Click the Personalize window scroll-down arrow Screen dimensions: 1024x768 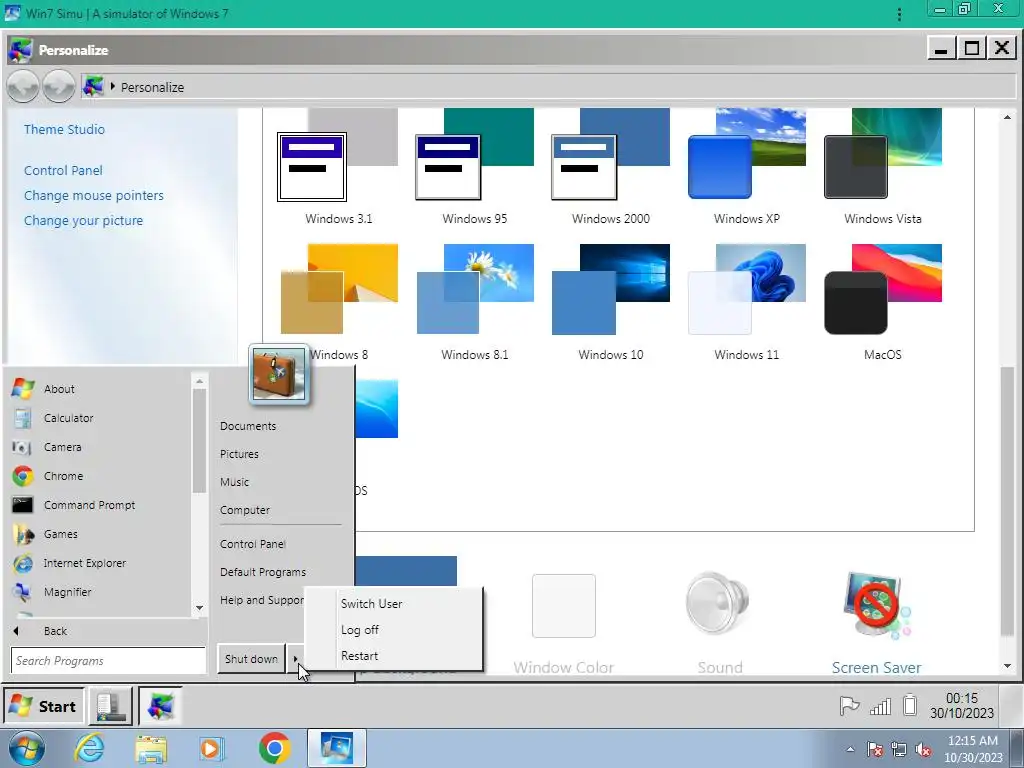coord(1007,666)
